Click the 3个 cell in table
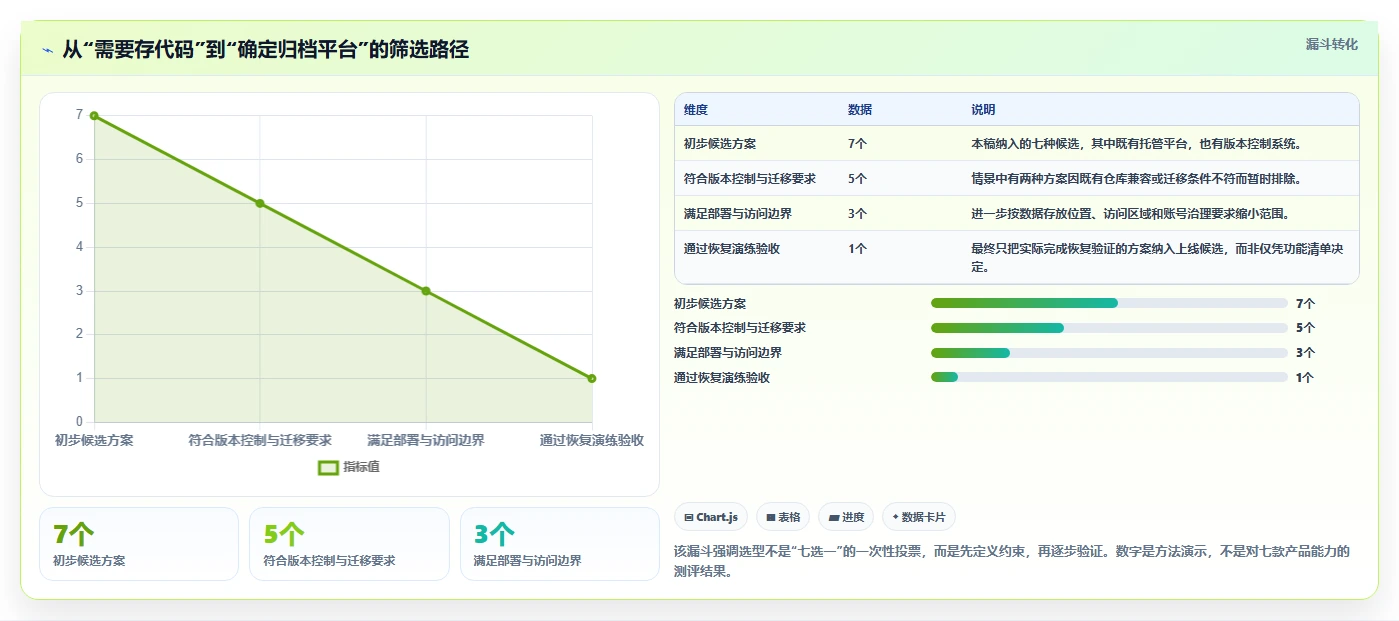The width and height of the screenshot is (1399, 621). (x=857, y=214)
